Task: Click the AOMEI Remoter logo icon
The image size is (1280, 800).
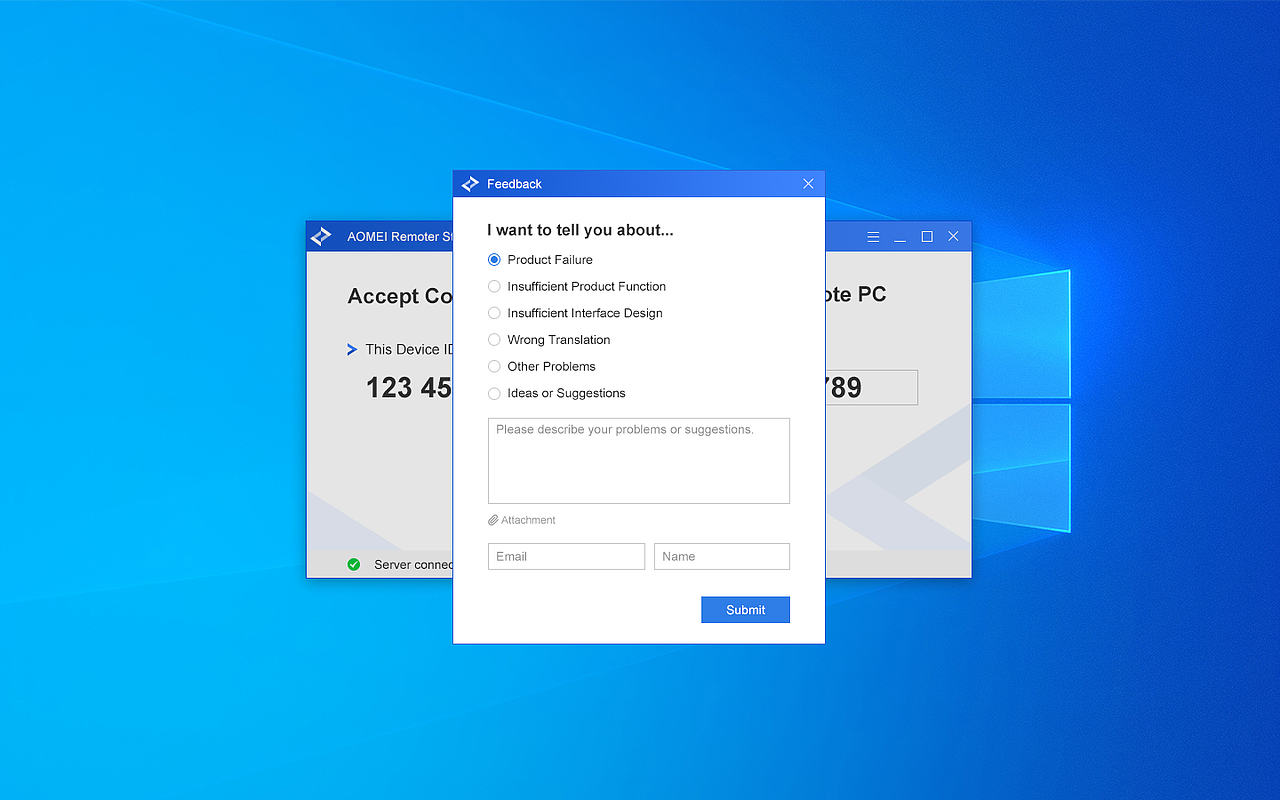Action: (321, 237)
